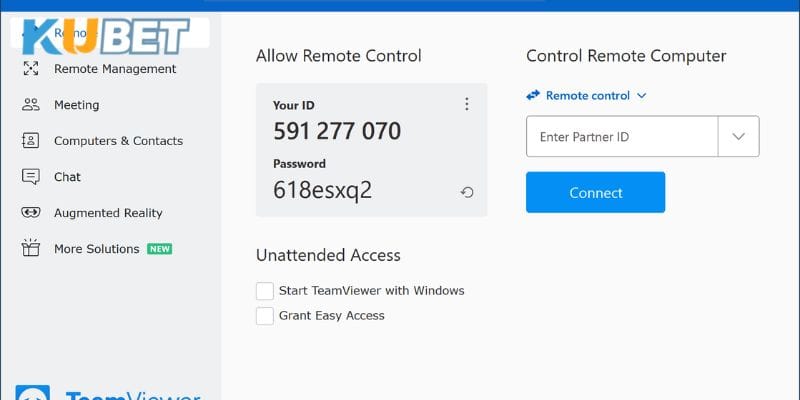Refresh the random password icon

pyautogui.click(x=467, y=192)
